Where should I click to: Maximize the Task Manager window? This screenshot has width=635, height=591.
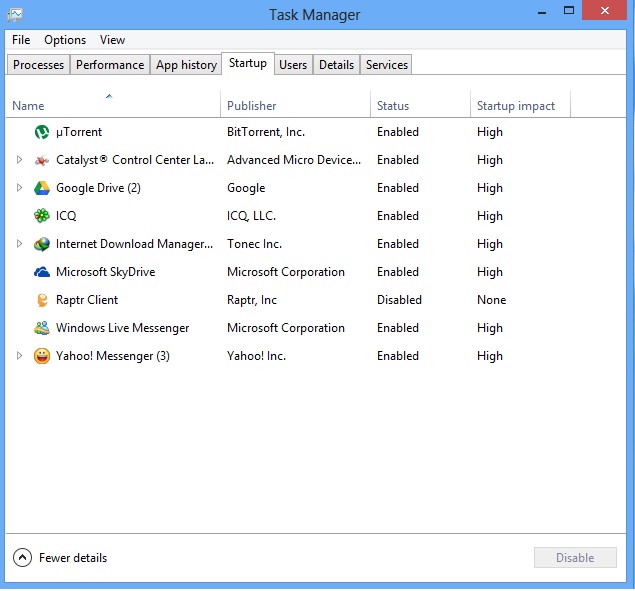tap(569, 11)
